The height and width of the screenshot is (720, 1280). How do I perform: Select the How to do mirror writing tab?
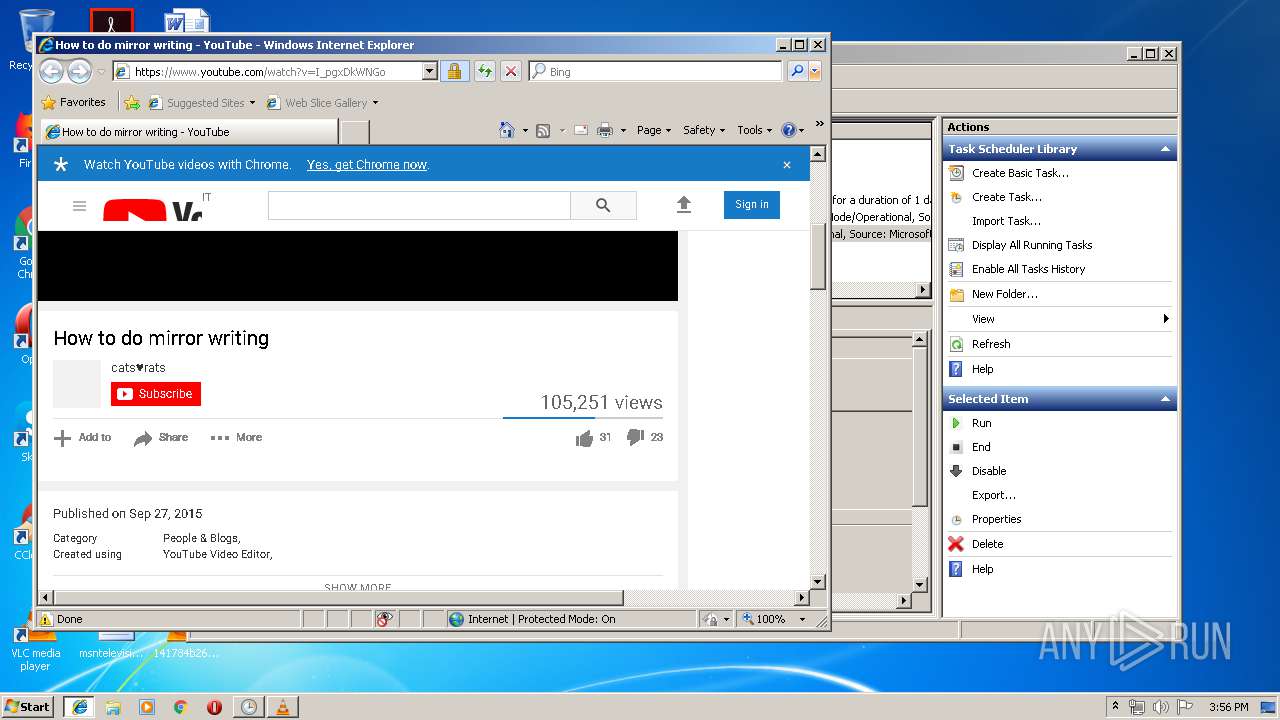[188, 132]
